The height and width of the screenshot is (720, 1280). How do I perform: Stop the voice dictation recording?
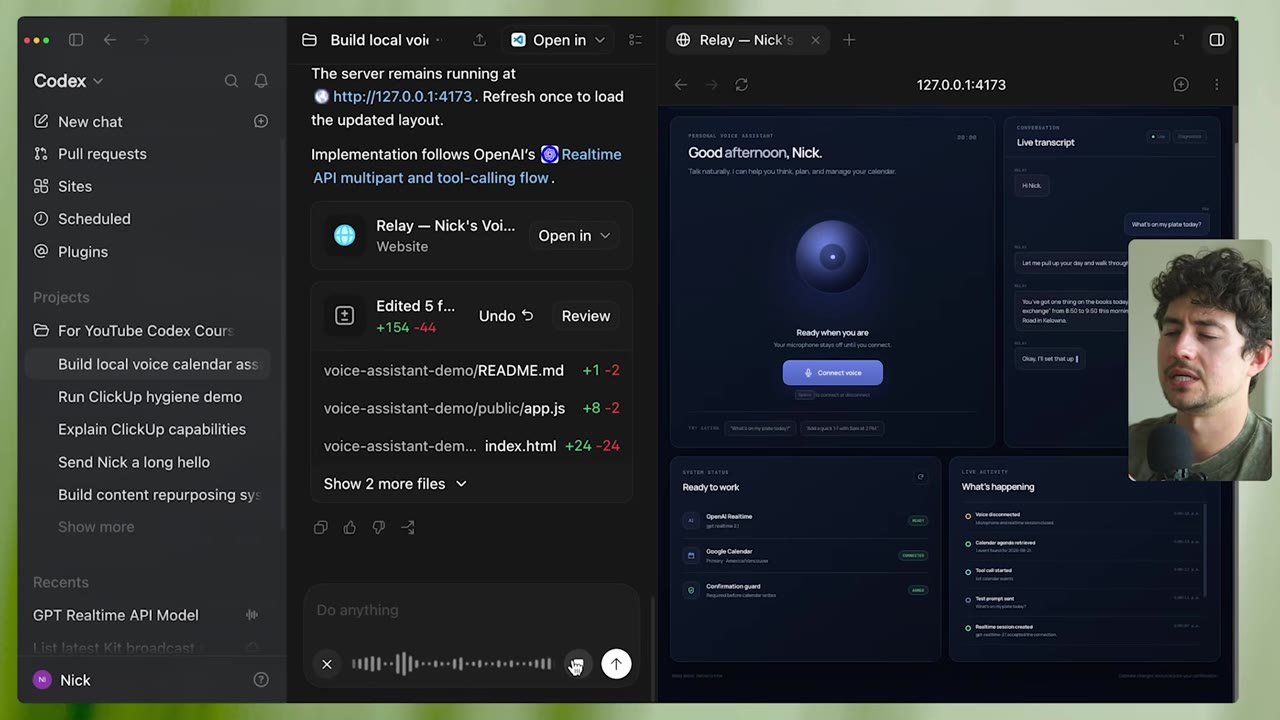(x=576, y=664)
